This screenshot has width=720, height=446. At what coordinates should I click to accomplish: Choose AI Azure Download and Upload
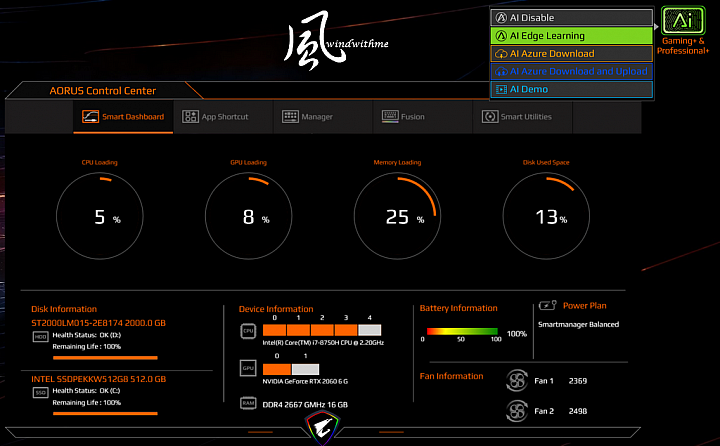572,72
